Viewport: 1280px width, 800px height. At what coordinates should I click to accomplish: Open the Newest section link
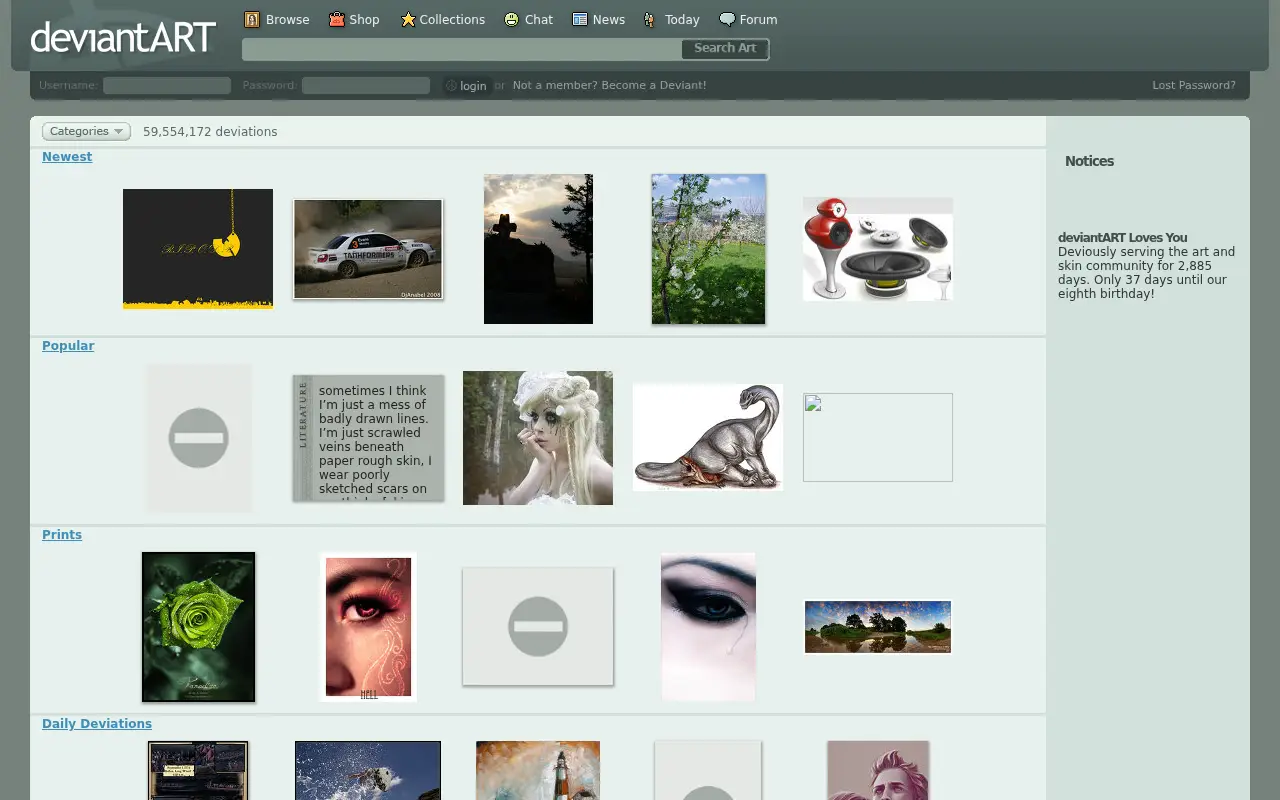point(67,157)
